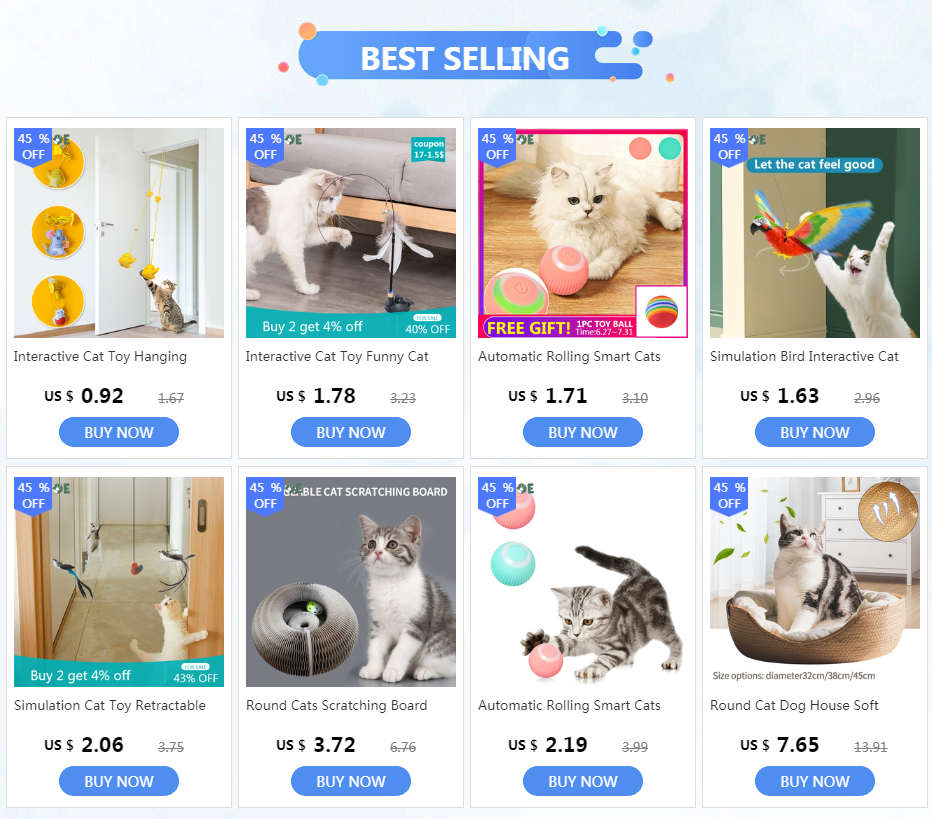
Task: Click BUY NOW for the 3.72 scratching board
Action: tap(351, 781)
